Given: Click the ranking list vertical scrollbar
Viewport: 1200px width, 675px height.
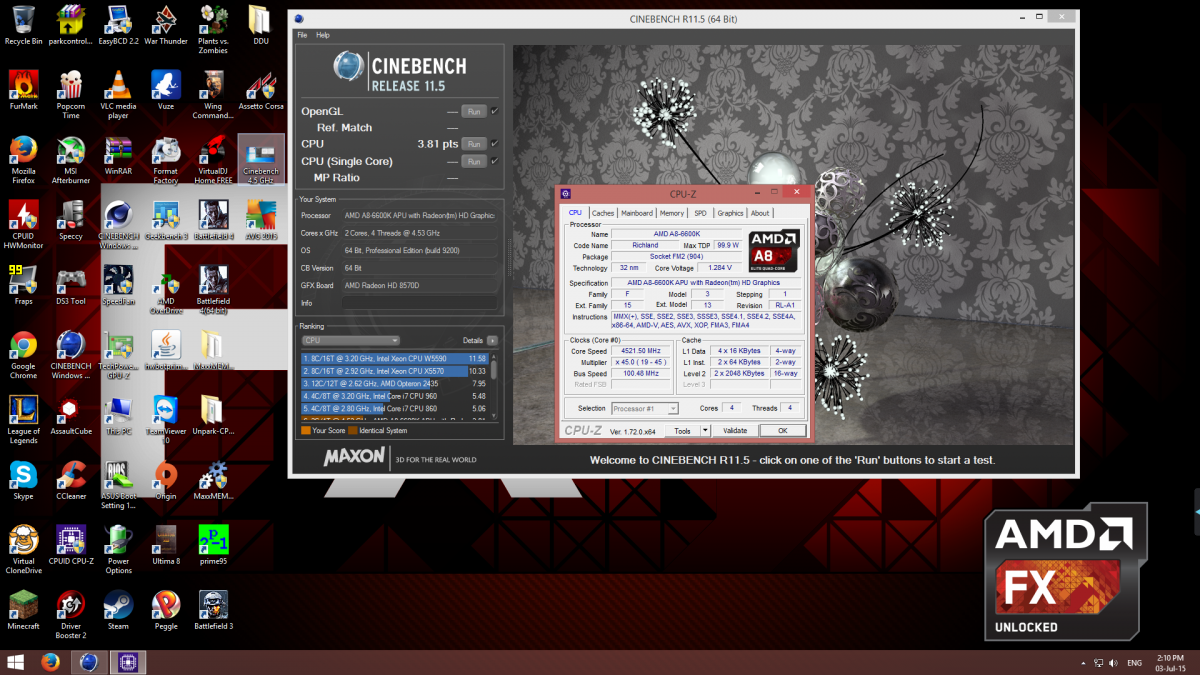Looking at the screenshot, I should coord(493,370).
